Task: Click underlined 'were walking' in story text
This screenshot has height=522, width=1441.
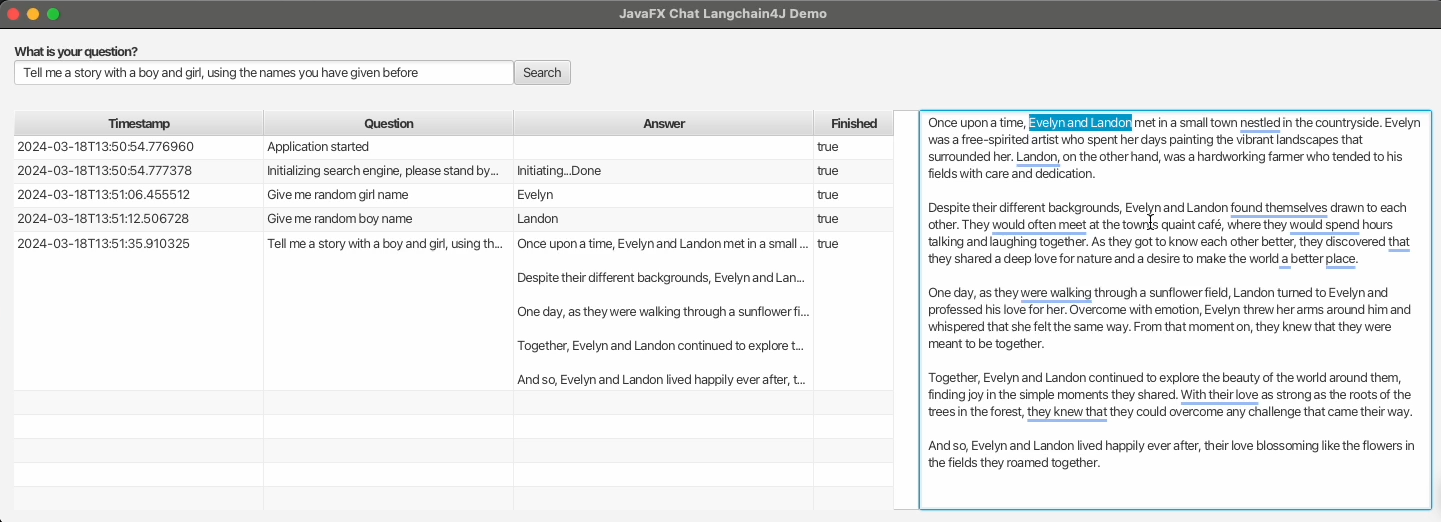Action: 1056,293
